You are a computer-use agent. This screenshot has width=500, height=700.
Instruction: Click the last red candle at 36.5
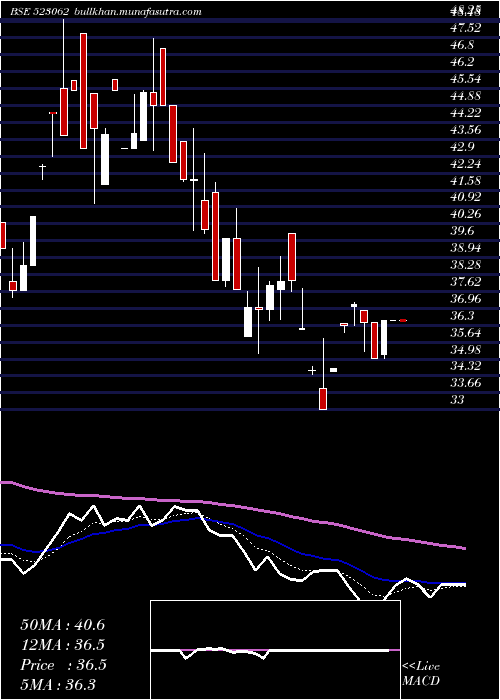403,321
